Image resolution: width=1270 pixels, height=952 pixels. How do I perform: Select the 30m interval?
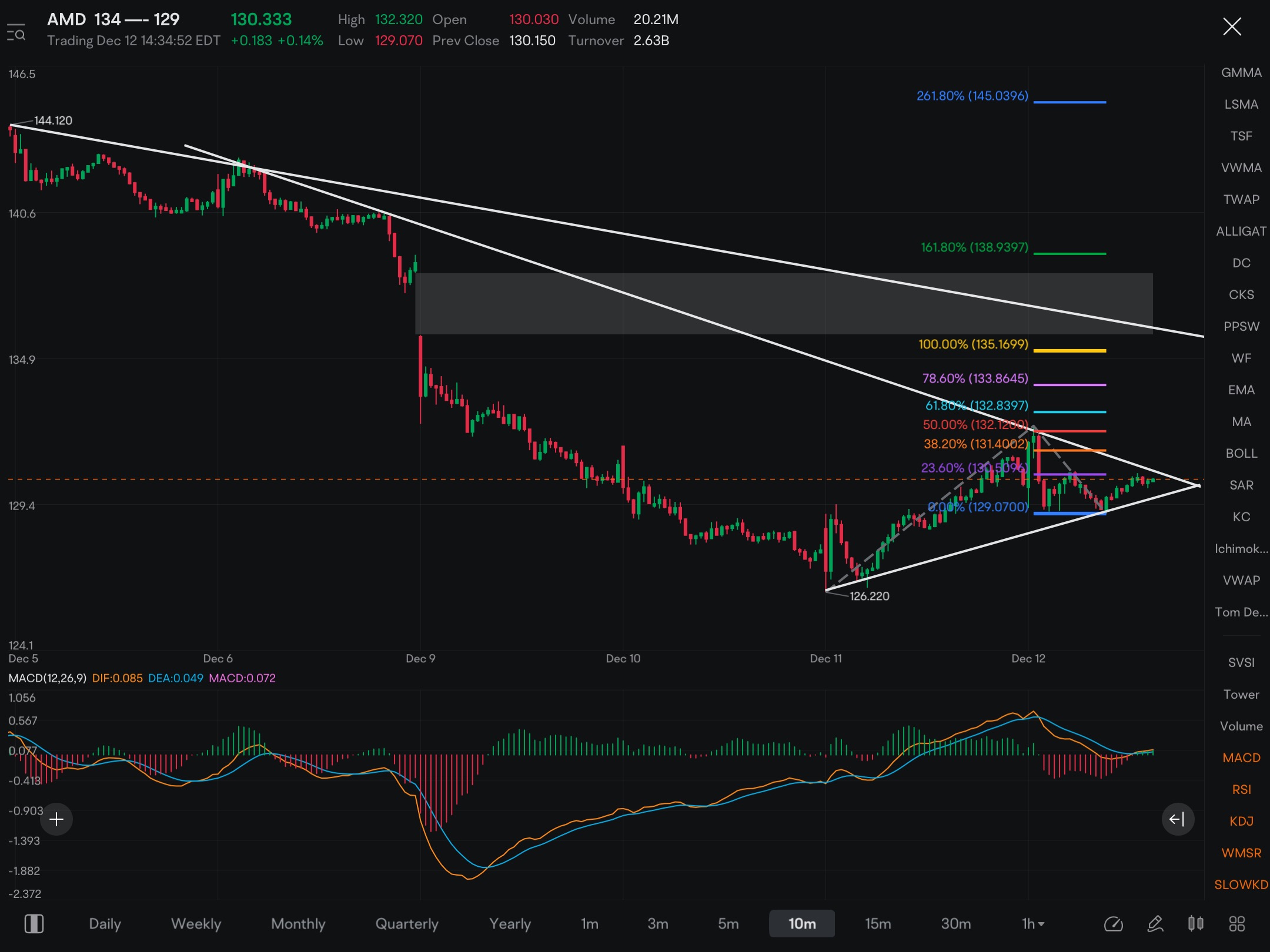point(956,924)
